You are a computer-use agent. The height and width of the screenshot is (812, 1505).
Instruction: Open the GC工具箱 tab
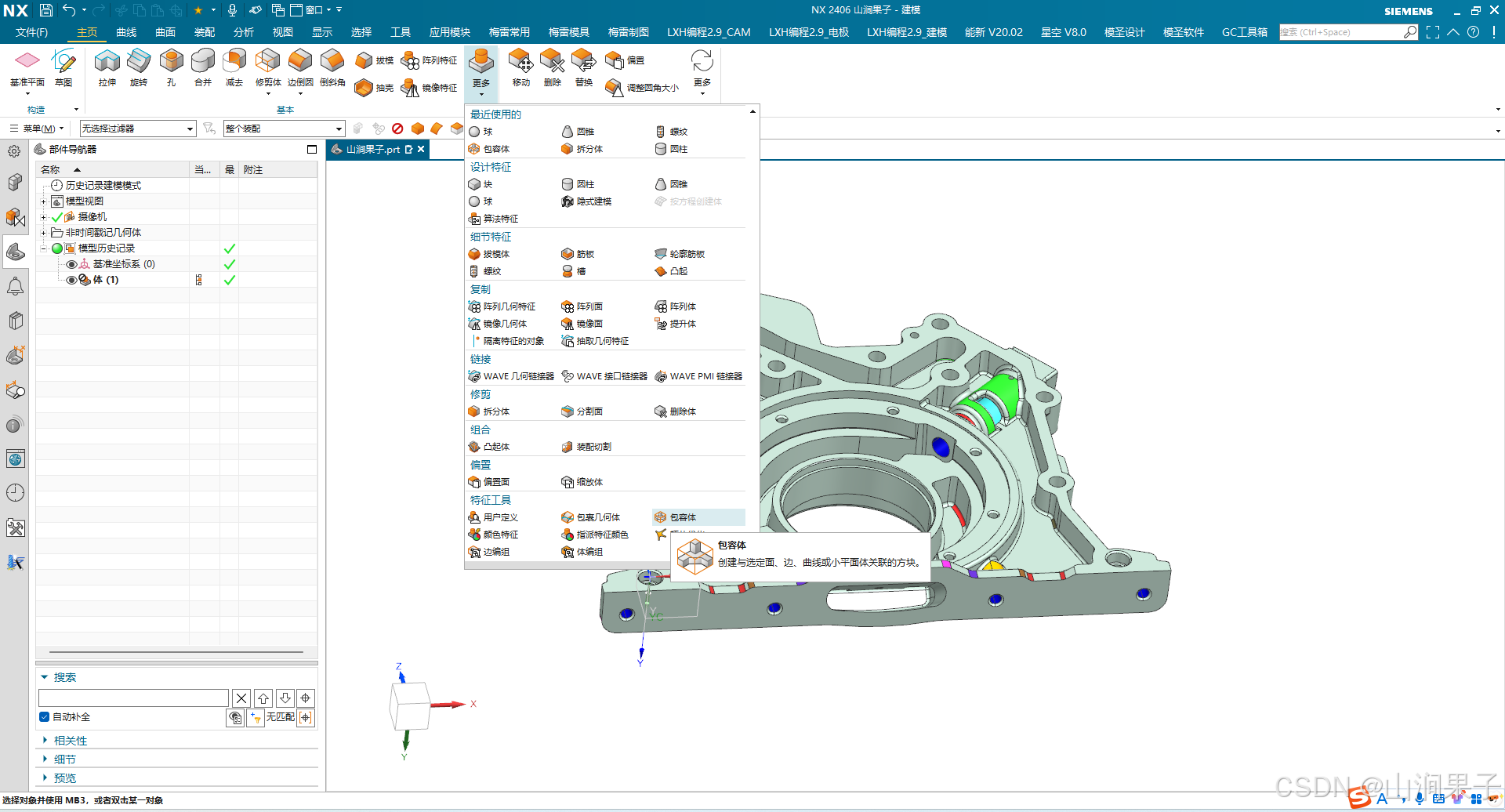tap(1245, 32)
